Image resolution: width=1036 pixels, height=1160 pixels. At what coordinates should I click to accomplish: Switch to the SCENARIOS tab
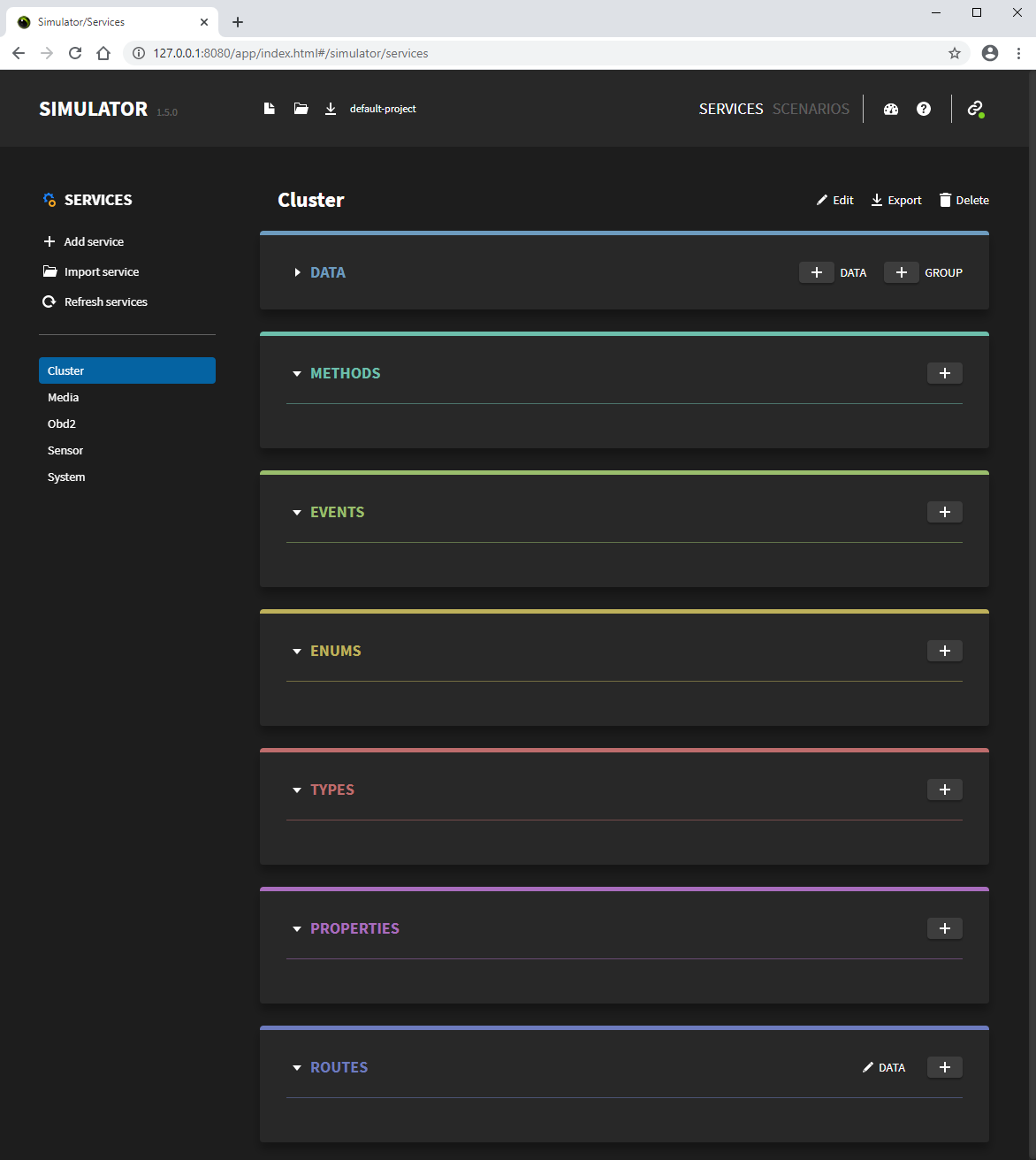pyautogui.click(x=811, y=109)
